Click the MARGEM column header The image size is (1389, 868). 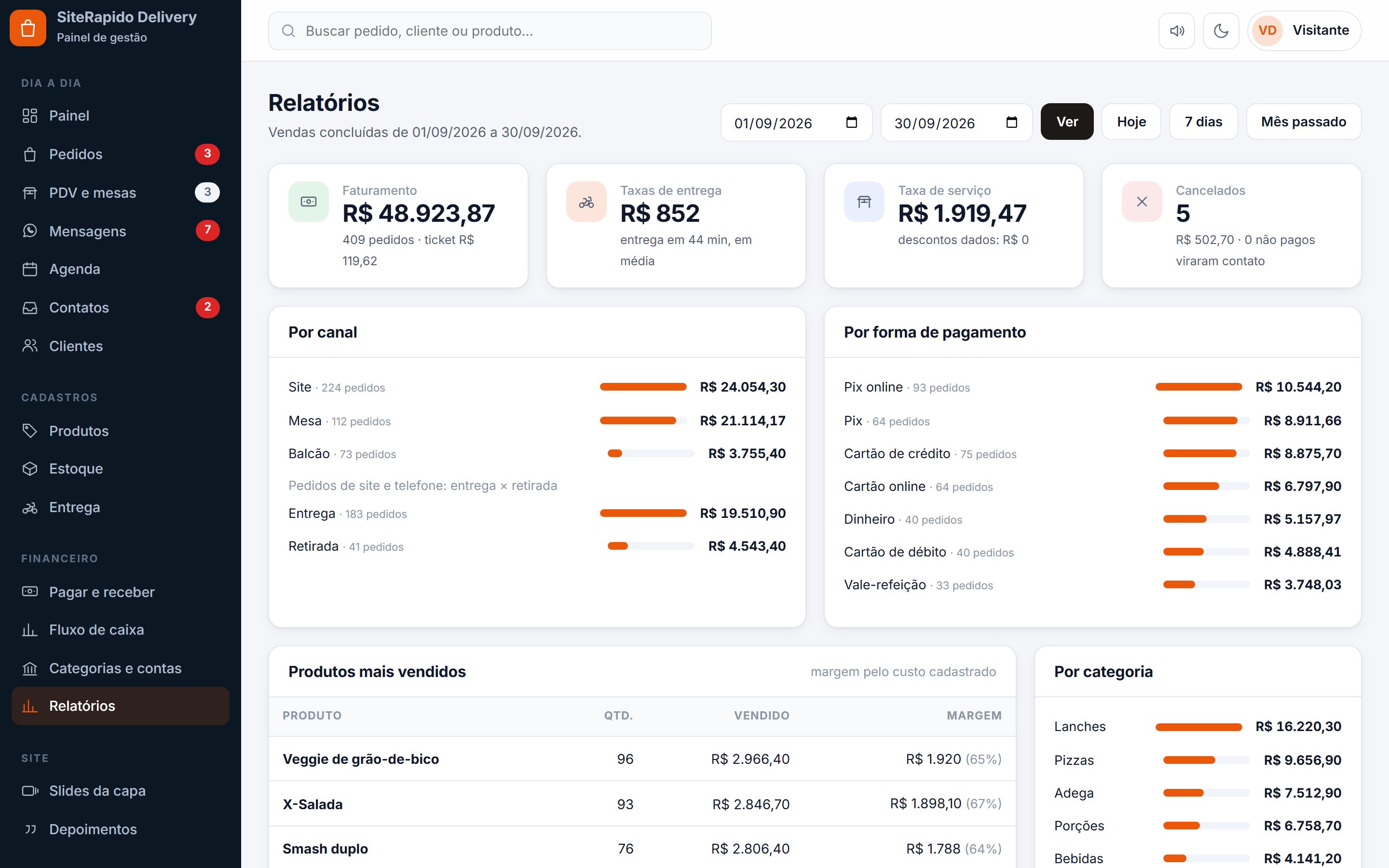[x=973, y=715]
